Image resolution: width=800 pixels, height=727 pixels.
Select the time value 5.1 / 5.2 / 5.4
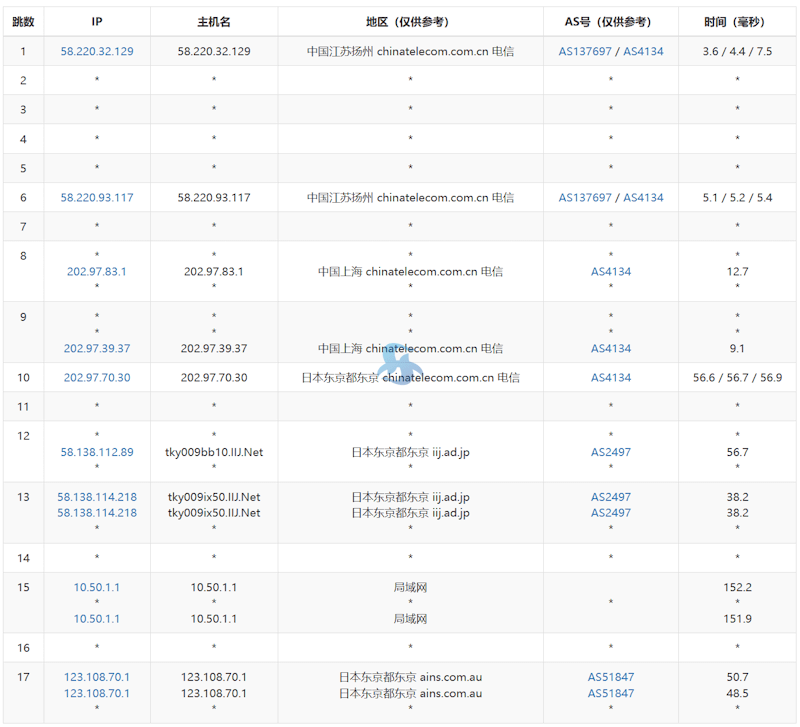coord(737,198)
